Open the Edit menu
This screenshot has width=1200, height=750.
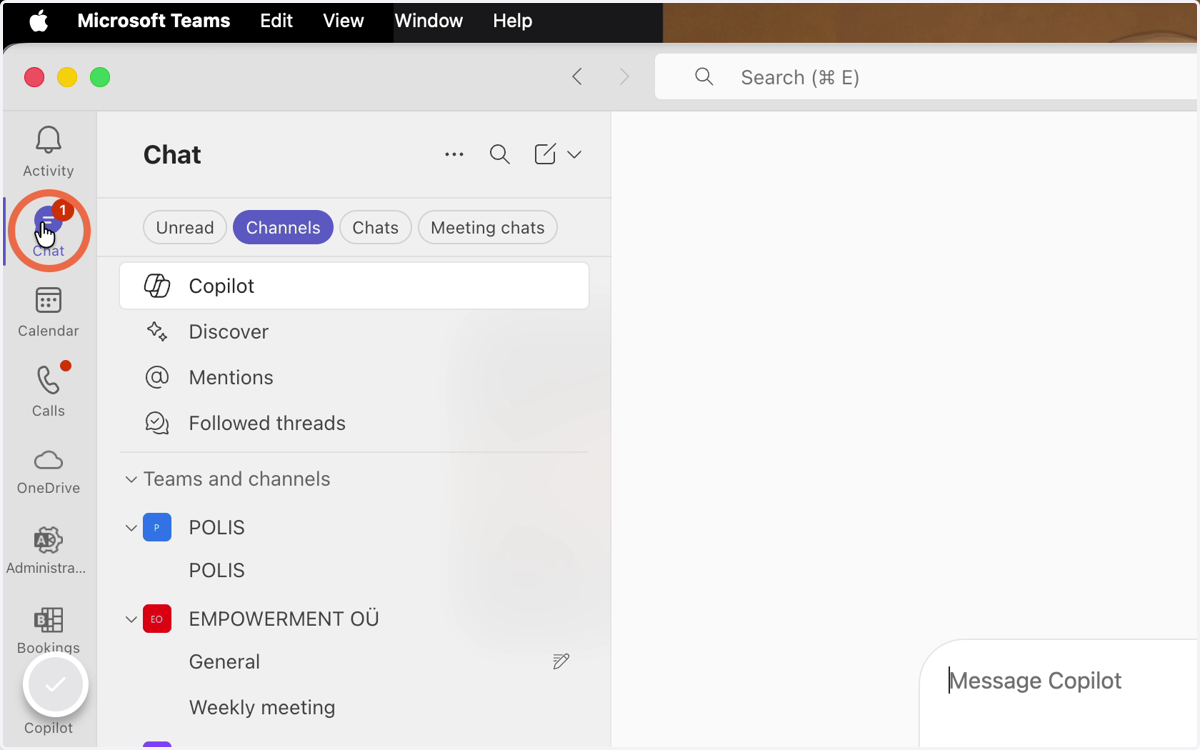(x=276, y=21)
